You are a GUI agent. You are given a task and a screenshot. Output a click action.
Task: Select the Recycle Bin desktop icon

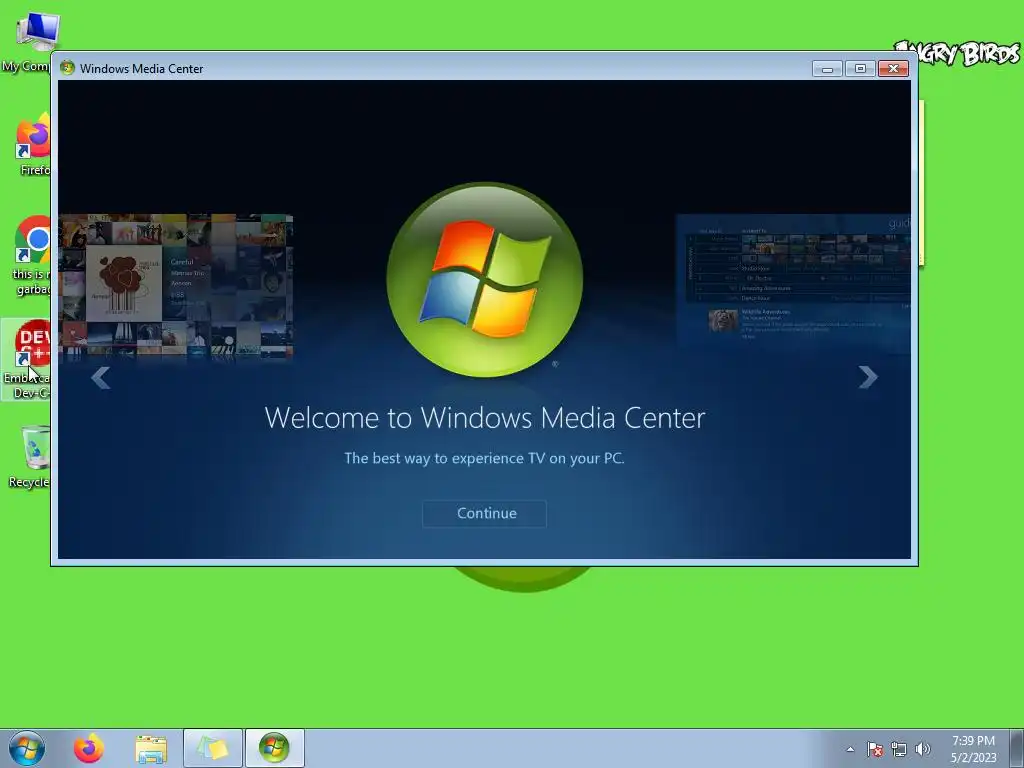pyautogui.click(x=27, y=456)
